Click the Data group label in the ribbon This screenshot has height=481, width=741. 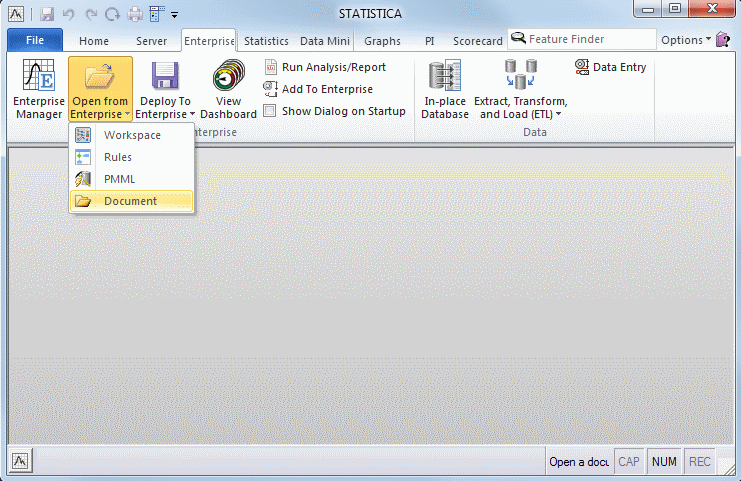pyautogui.click(x=534, y=132)
